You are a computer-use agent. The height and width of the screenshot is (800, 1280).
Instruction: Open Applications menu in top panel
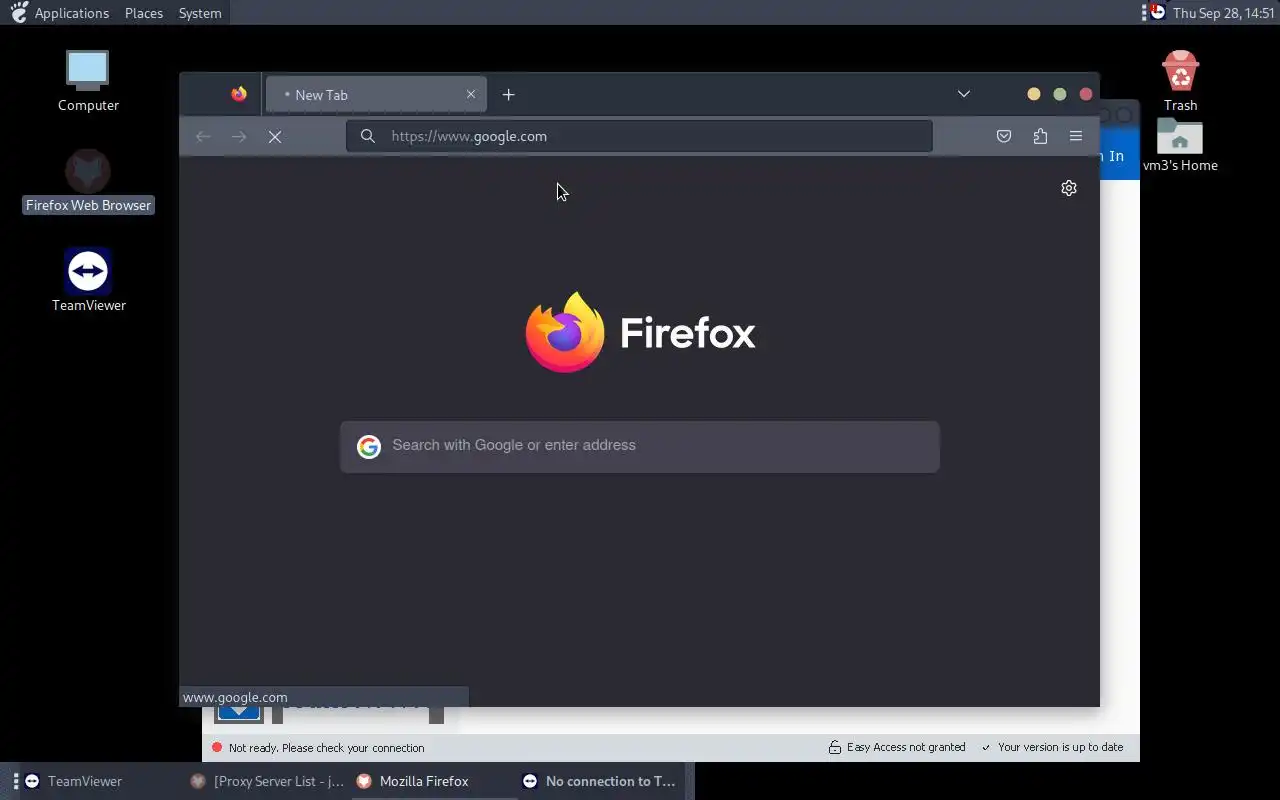pyautogui.click(x=72, y=13)
